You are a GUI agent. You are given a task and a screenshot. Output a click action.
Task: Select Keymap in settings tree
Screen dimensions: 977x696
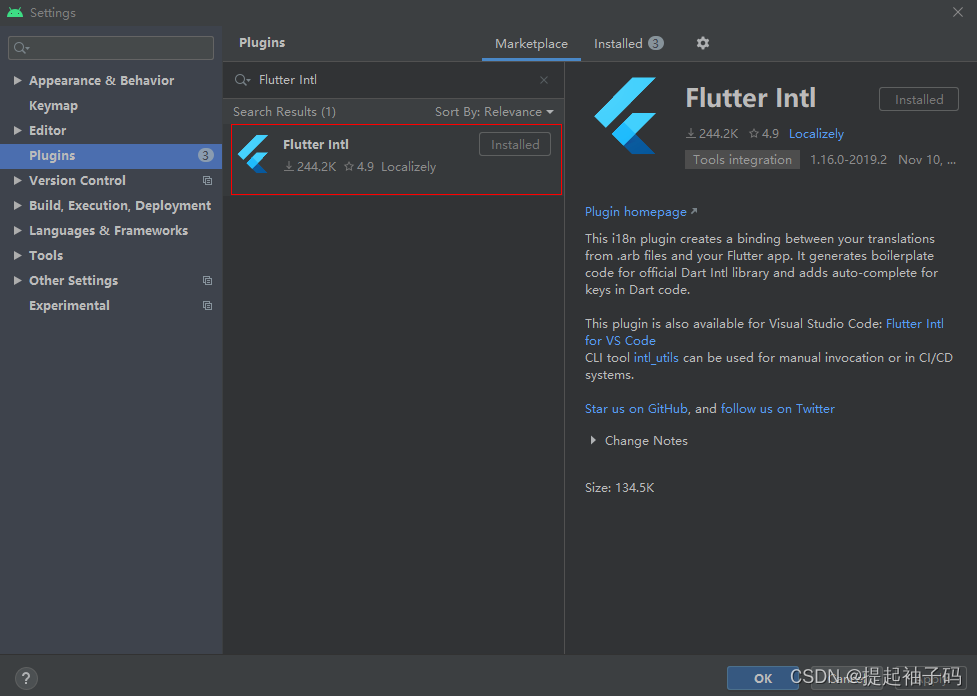pos(54,106)
